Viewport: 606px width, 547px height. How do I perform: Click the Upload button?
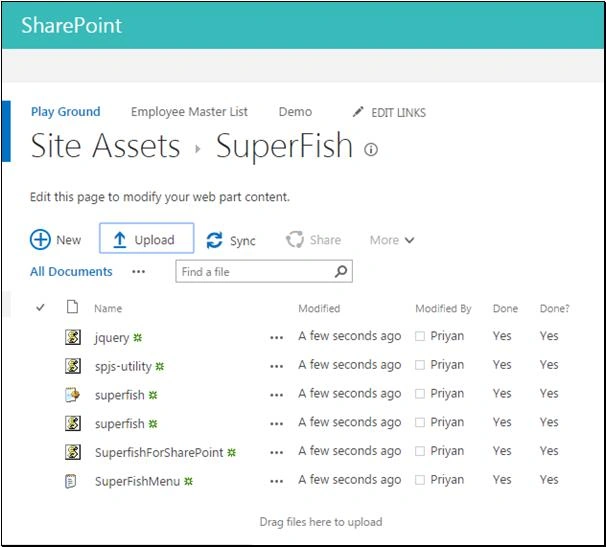point(146,238)
